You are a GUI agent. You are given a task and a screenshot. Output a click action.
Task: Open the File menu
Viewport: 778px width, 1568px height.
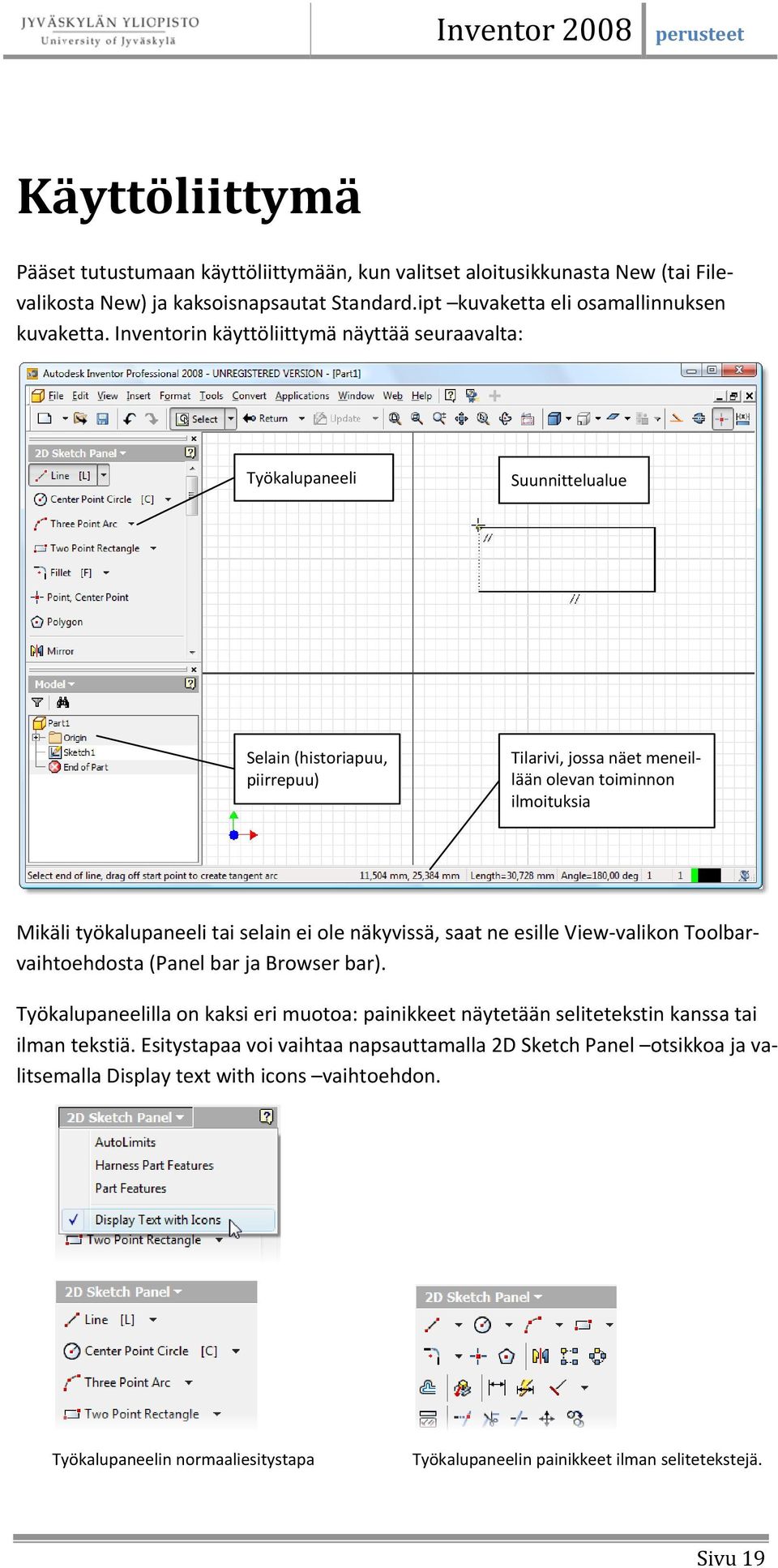pyautogui.click(x=56, y=396)
